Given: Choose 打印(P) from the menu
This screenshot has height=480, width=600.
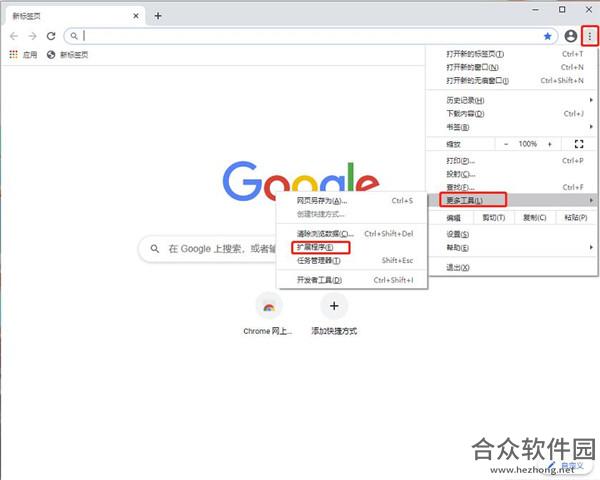Looking at the screenshot, I should (x=512, y=161).
